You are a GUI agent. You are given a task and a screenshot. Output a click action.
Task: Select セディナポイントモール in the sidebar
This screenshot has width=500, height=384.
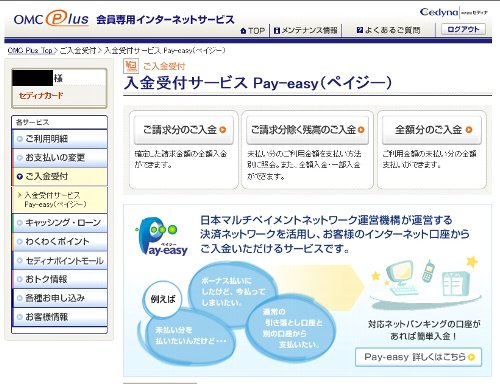pos(60,260)
